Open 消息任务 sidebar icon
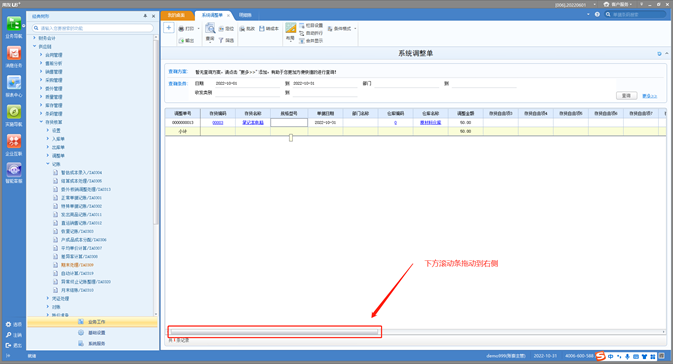The width and height of the screenshot is (673, 364). pyautogui.click(x=14, y=53)
